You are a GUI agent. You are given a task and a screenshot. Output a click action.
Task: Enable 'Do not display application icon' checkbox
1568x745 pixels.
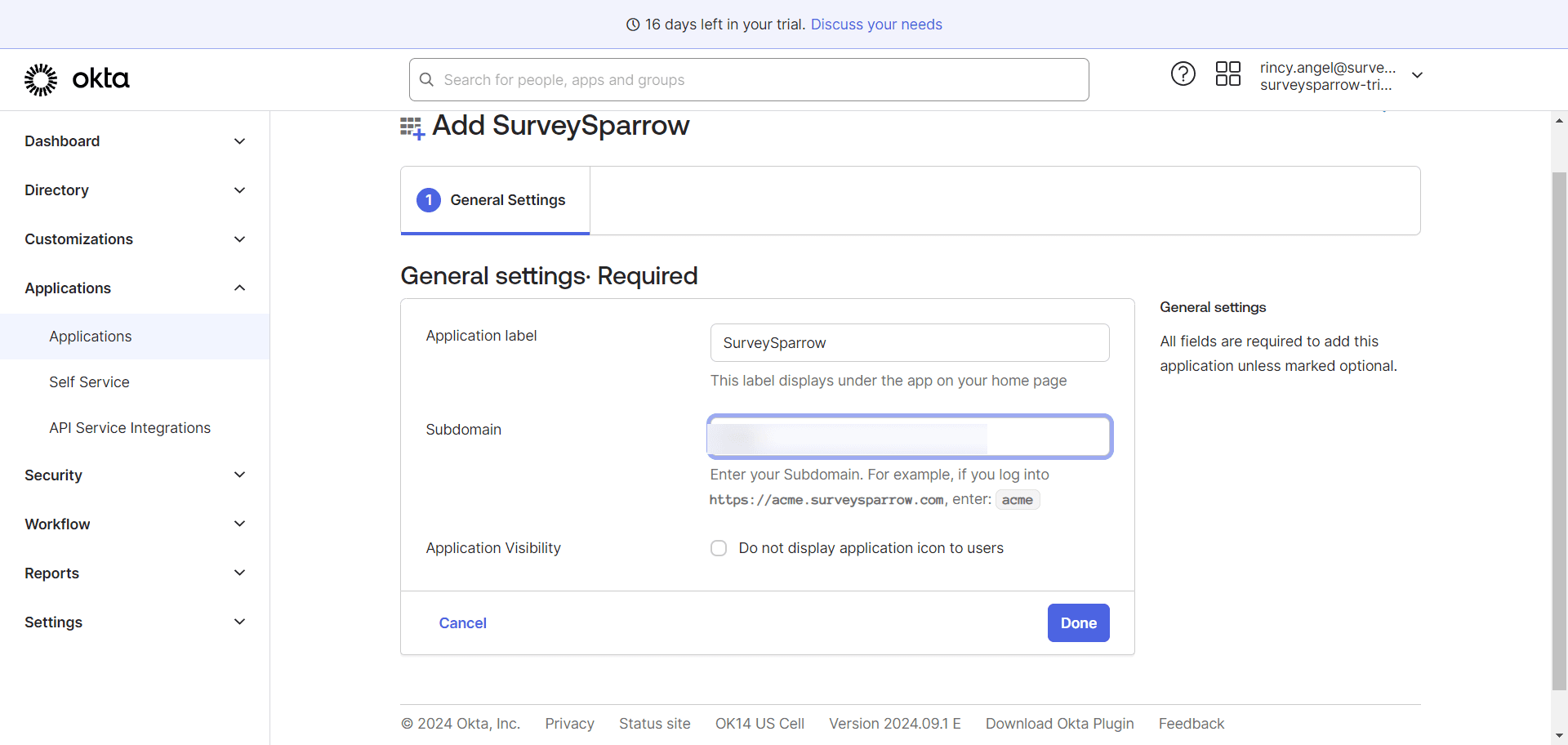tap(719, 548)
